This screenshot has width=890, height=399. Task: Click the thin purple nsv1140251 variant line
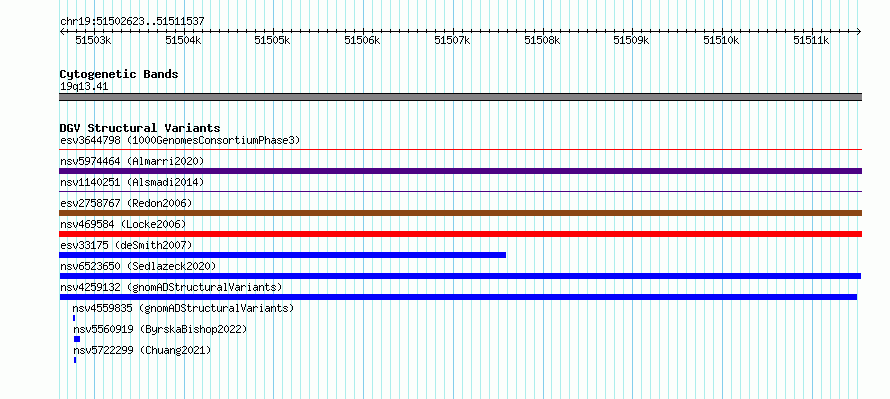click(460, 192)
